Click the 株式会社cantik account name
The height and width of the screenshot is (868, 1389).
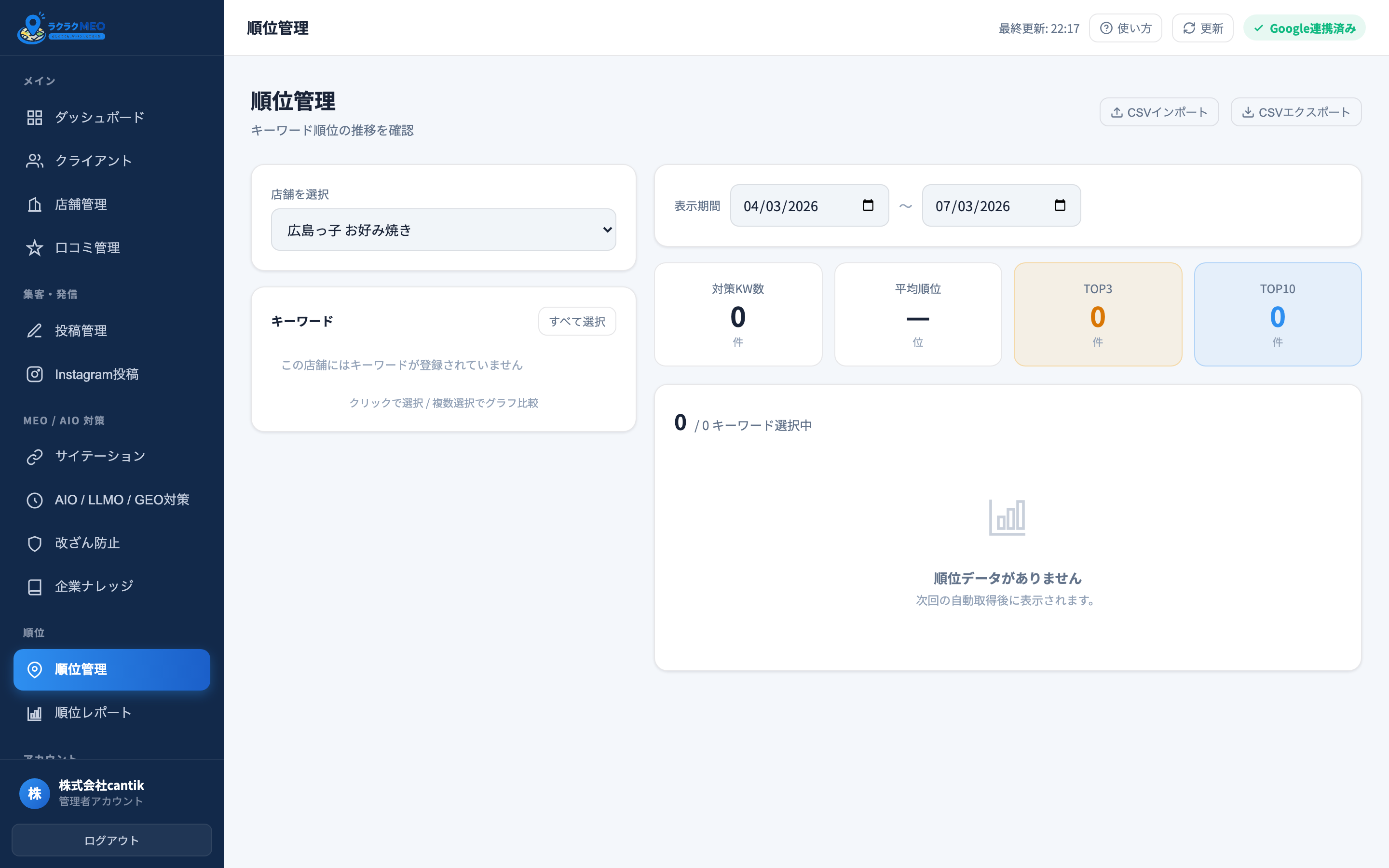coord(101,786)
